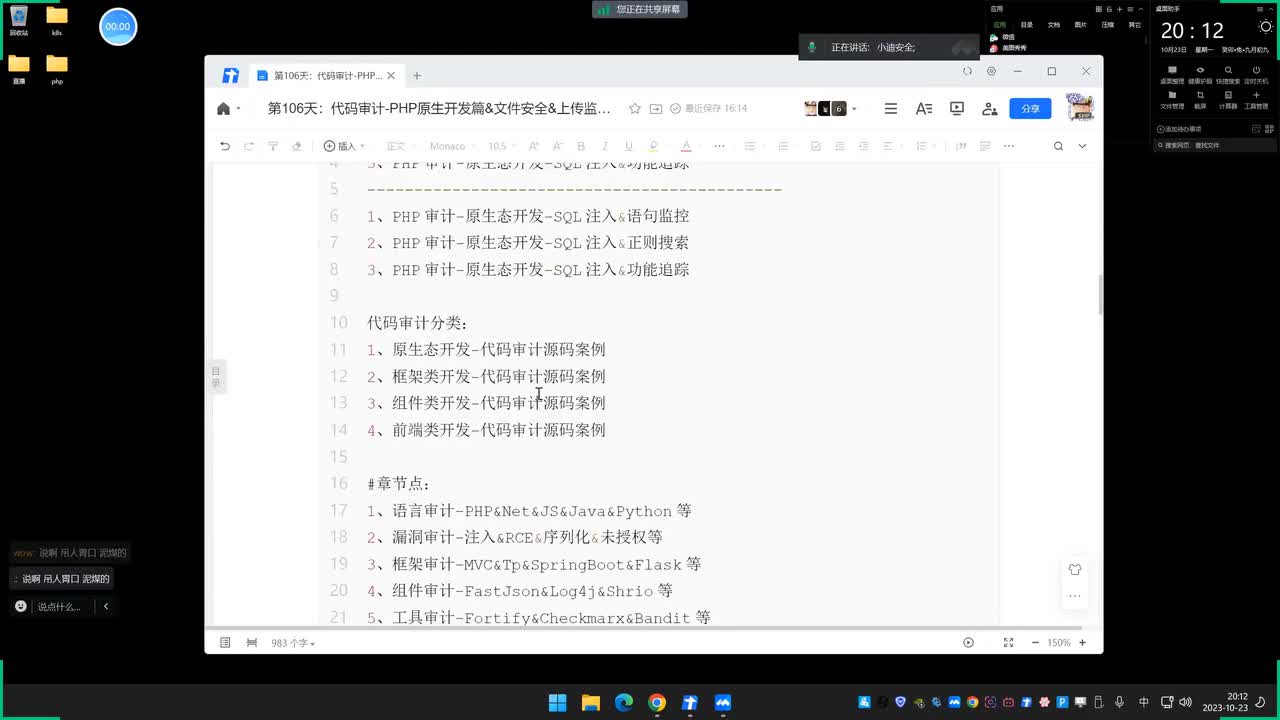Toggle fullscreen view in status bar
Viewport: 1280px width, 720px height.
point(1008,643)
